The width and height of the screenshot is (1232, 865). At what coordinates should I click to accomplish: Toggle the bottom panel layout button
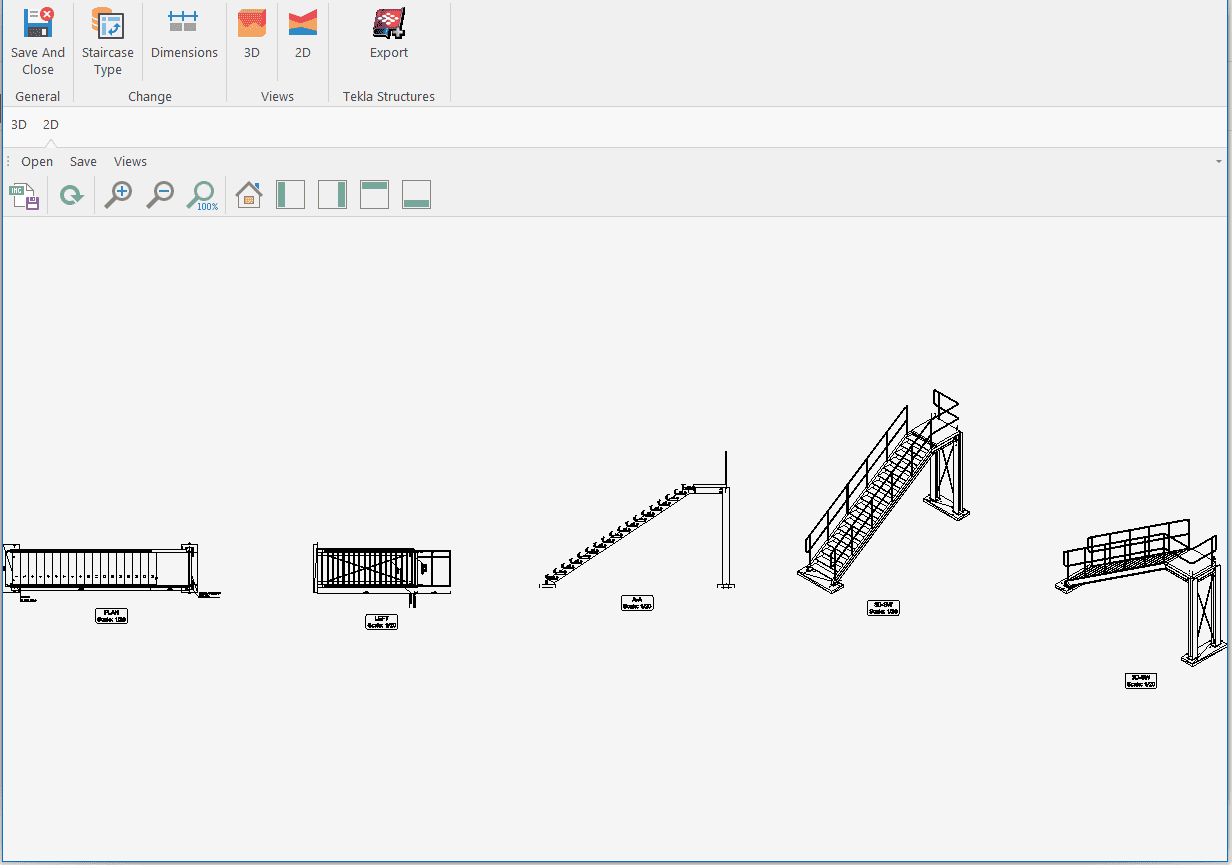[x=416, y=195]
